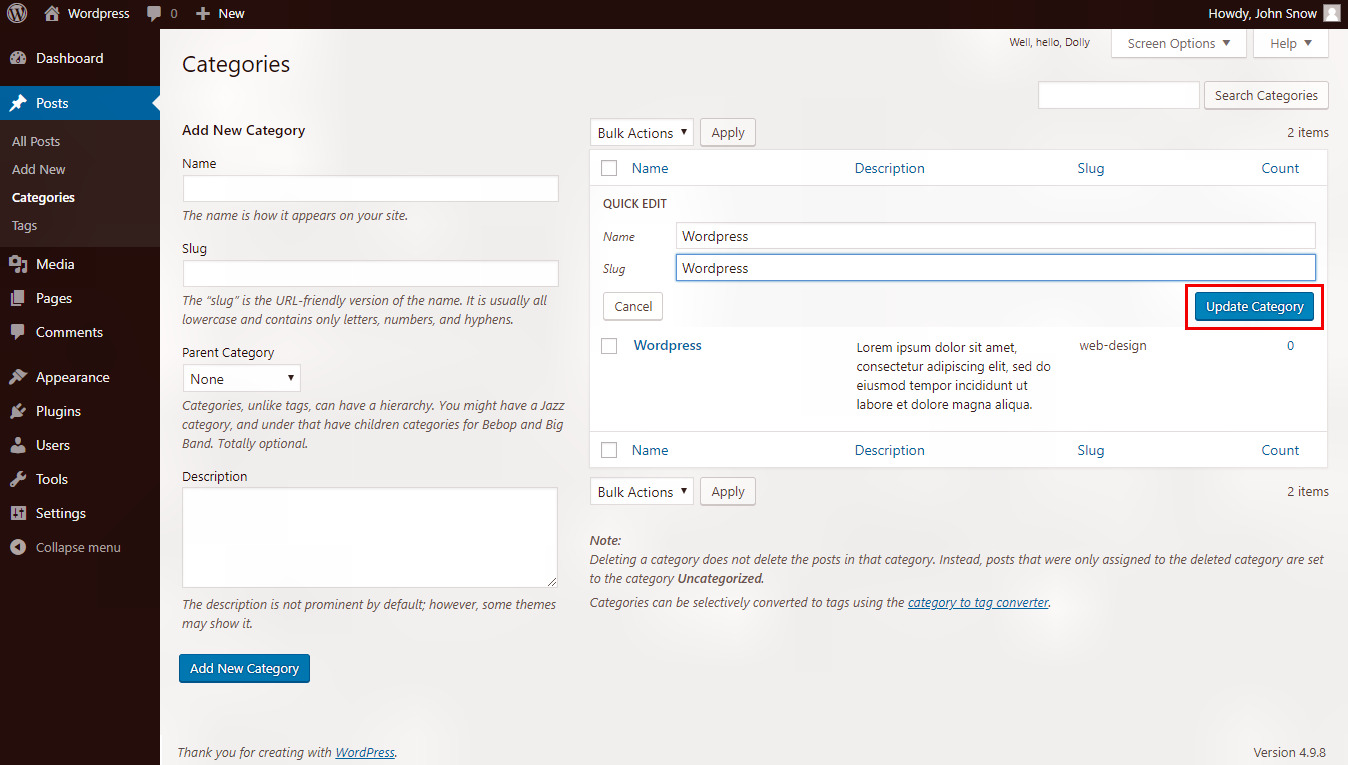Screen dimensions: 1348x765
Task: Open the category to tag converter link
Action: 978,602
